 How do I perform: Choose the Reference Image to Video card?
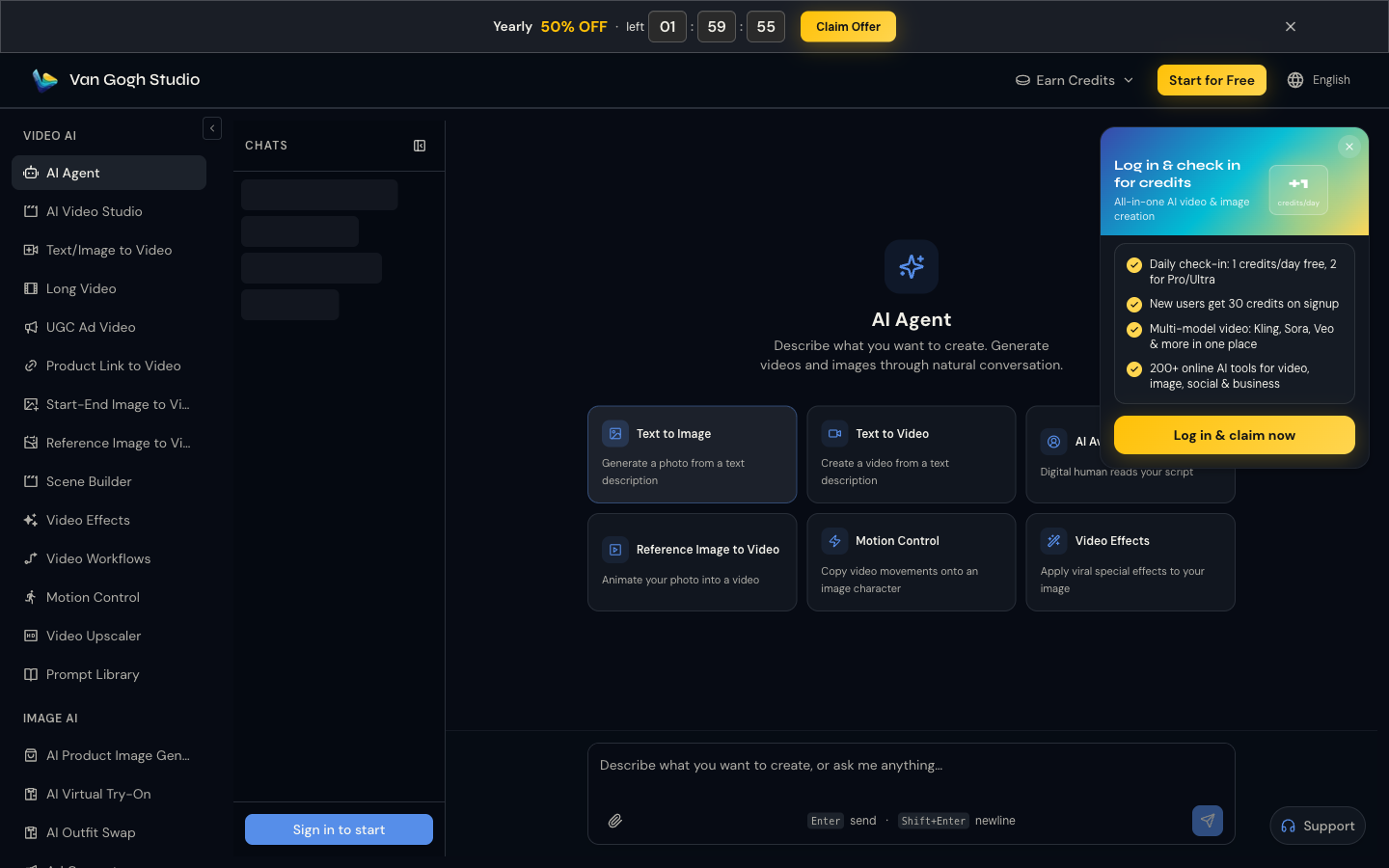[x=692, y=562]
